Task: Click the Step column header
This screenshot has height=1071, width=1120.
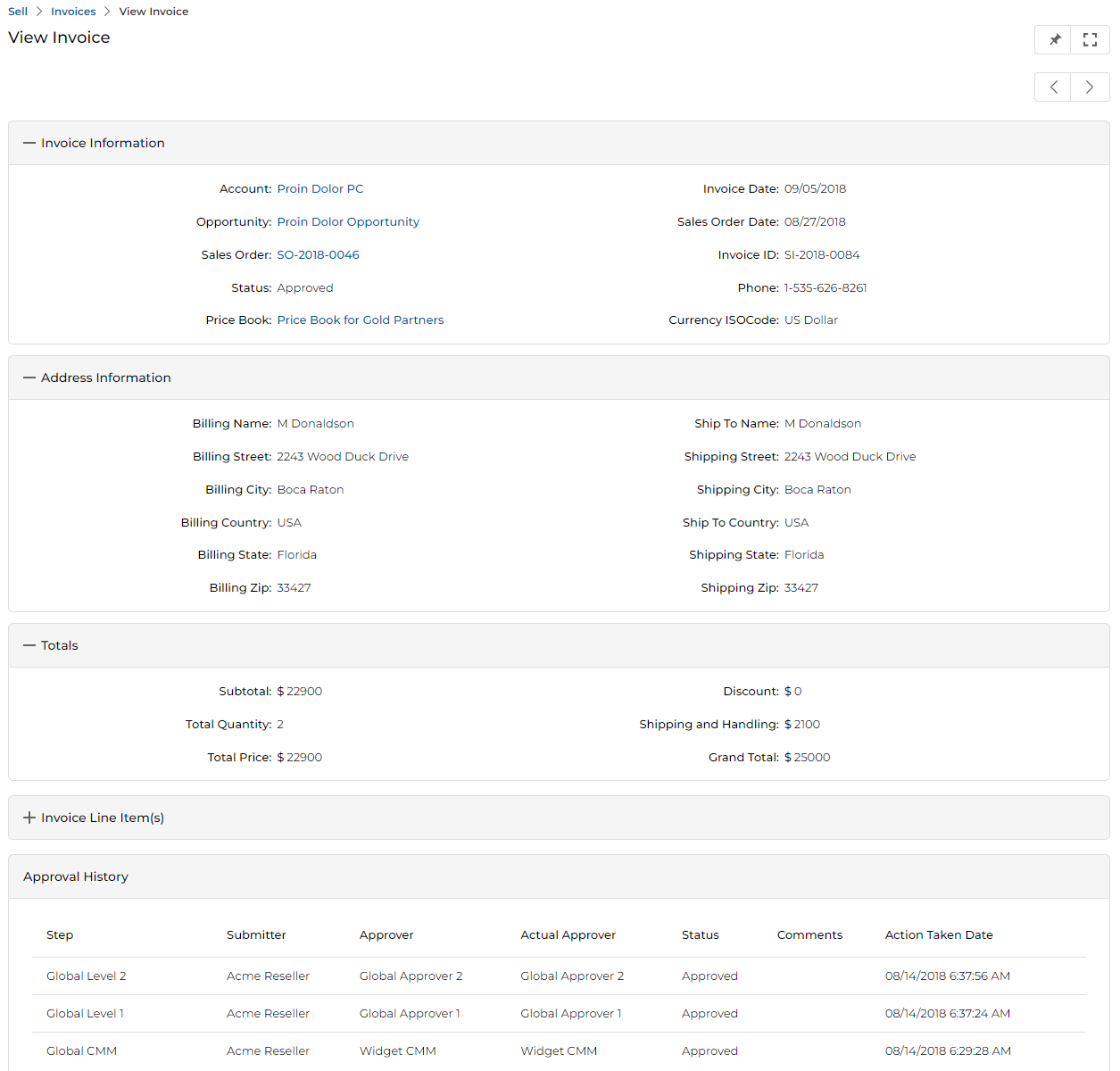Action: [x=60, y=934]
